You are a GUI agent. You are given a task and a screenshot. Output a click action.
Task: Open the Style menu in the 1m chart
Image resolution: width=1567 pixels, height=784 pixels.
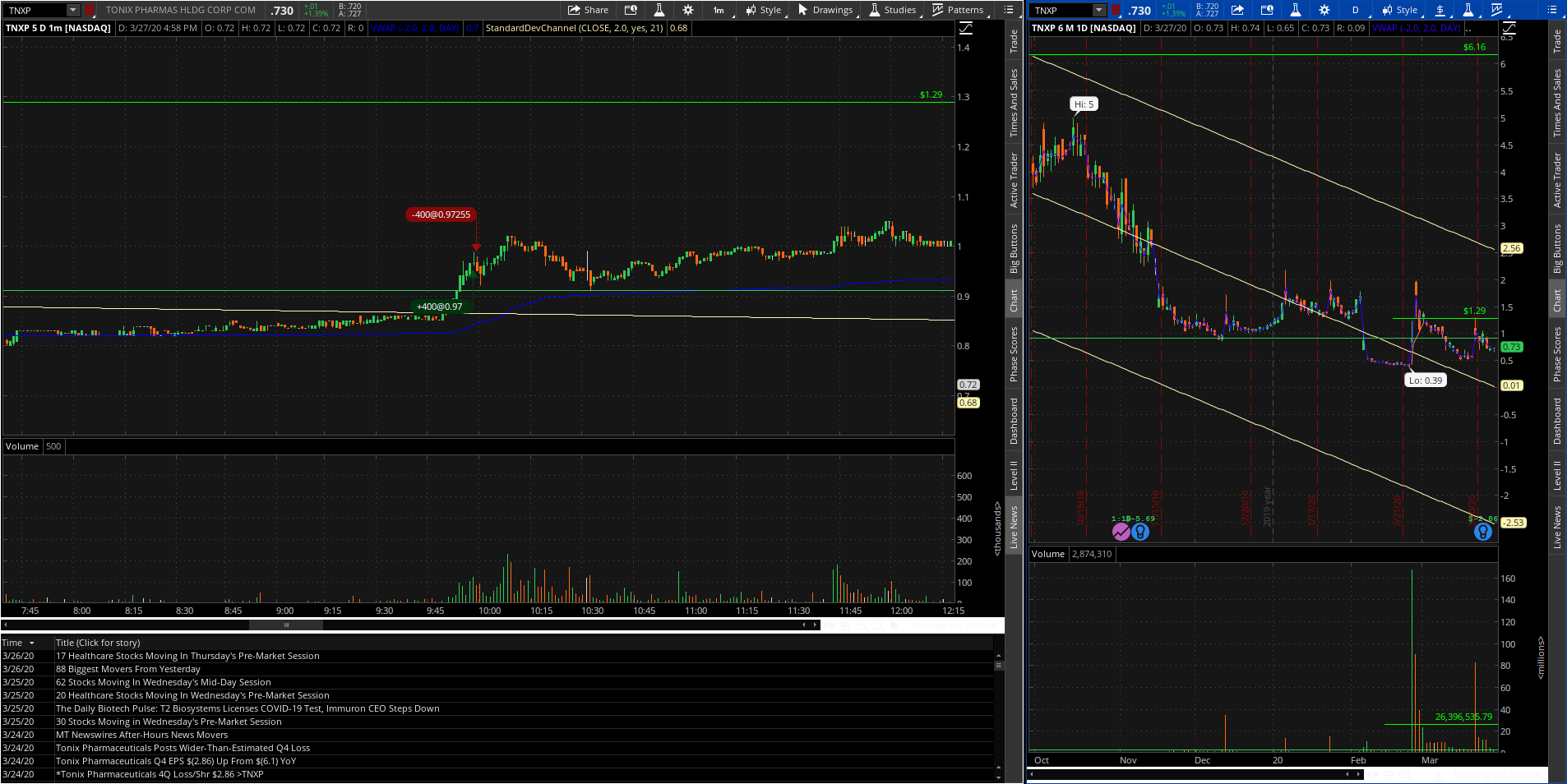763,10
